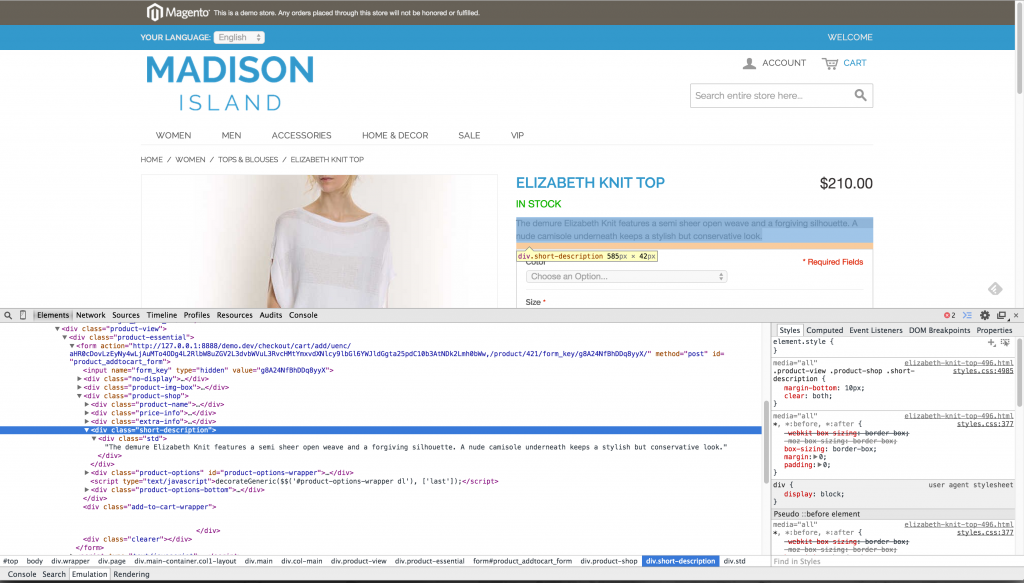
Task: Click the tag icon at the page's right edge
Action: click(x=995, y=289)
